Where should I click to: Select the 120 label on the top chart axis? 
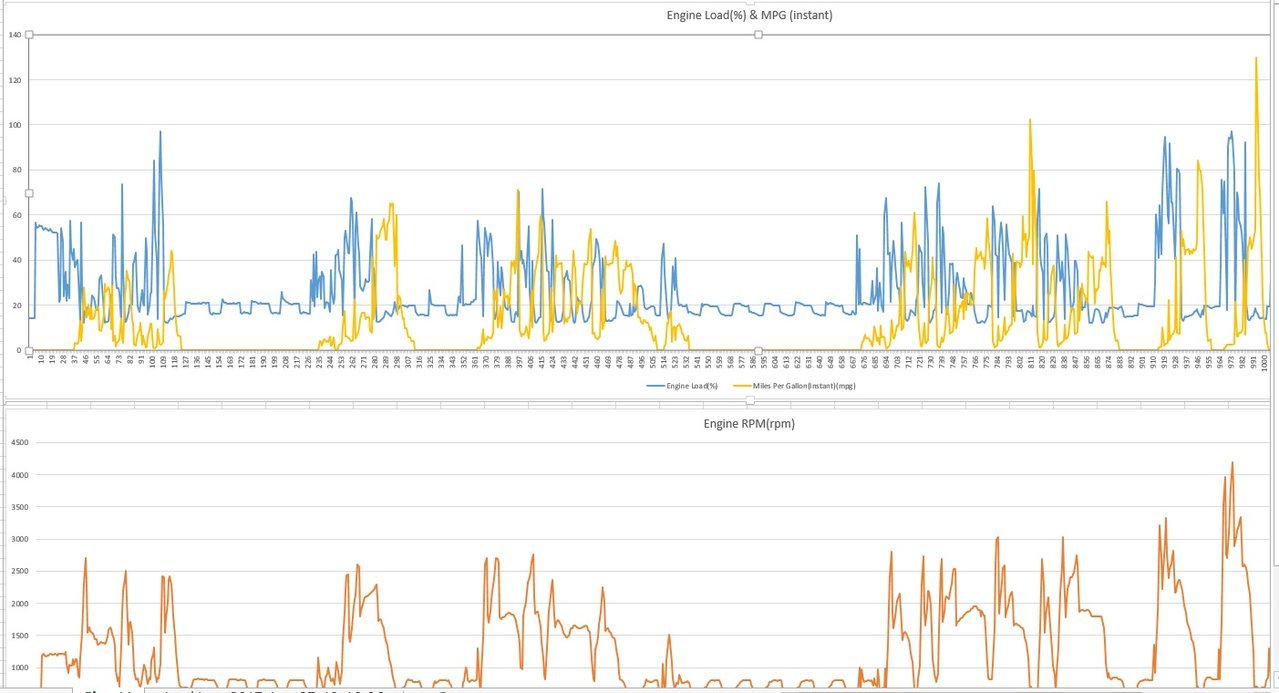point(15,80)
